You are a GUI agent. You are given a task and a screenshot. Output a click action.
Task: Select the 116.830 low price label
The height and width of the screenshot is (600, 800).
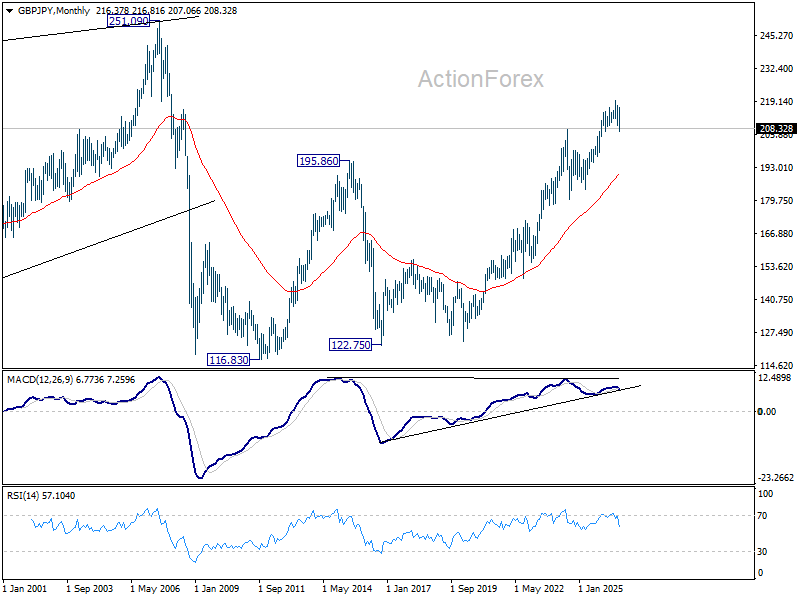click(229, 360)
